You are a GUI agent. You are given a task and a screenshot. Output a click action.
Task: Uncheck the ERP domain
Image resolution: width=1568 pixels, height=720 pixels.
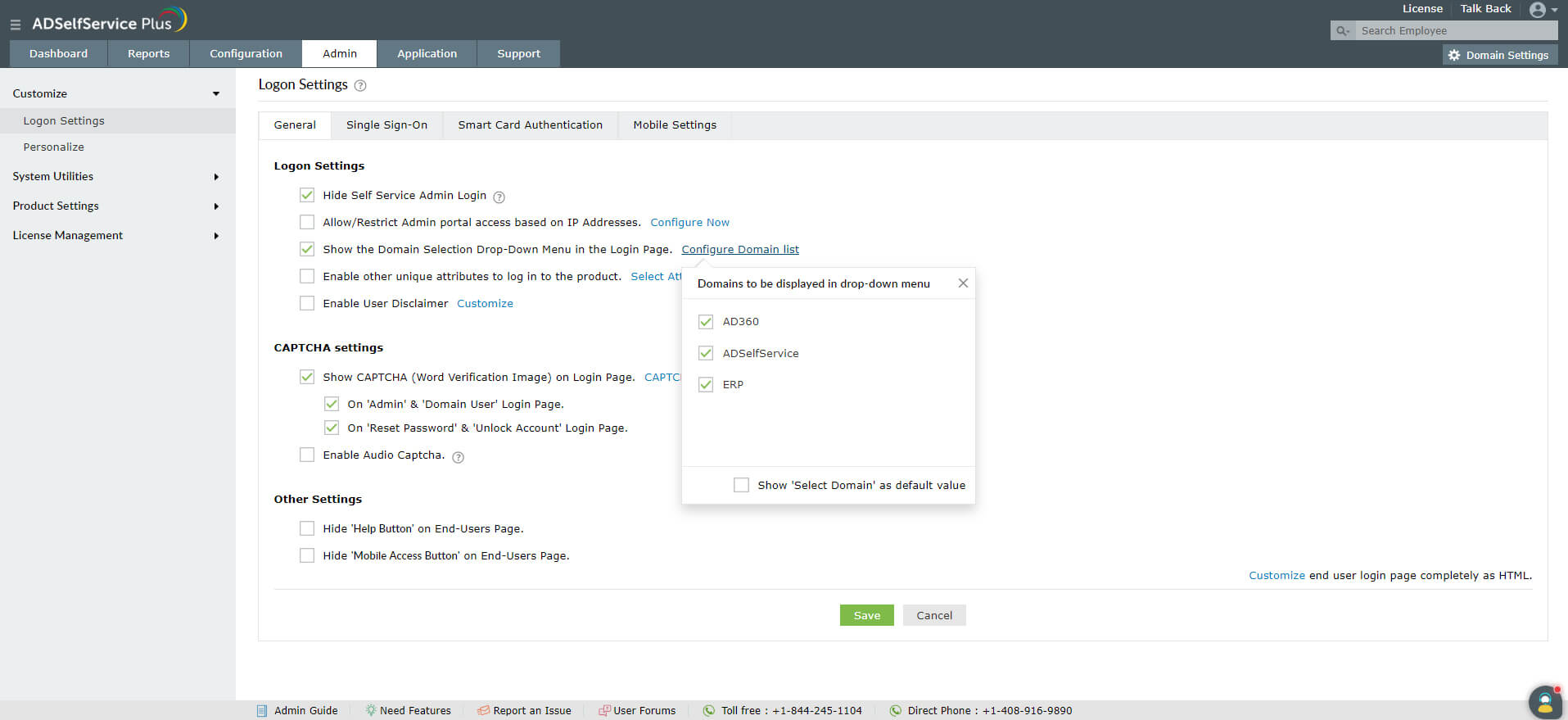[706, 384]
